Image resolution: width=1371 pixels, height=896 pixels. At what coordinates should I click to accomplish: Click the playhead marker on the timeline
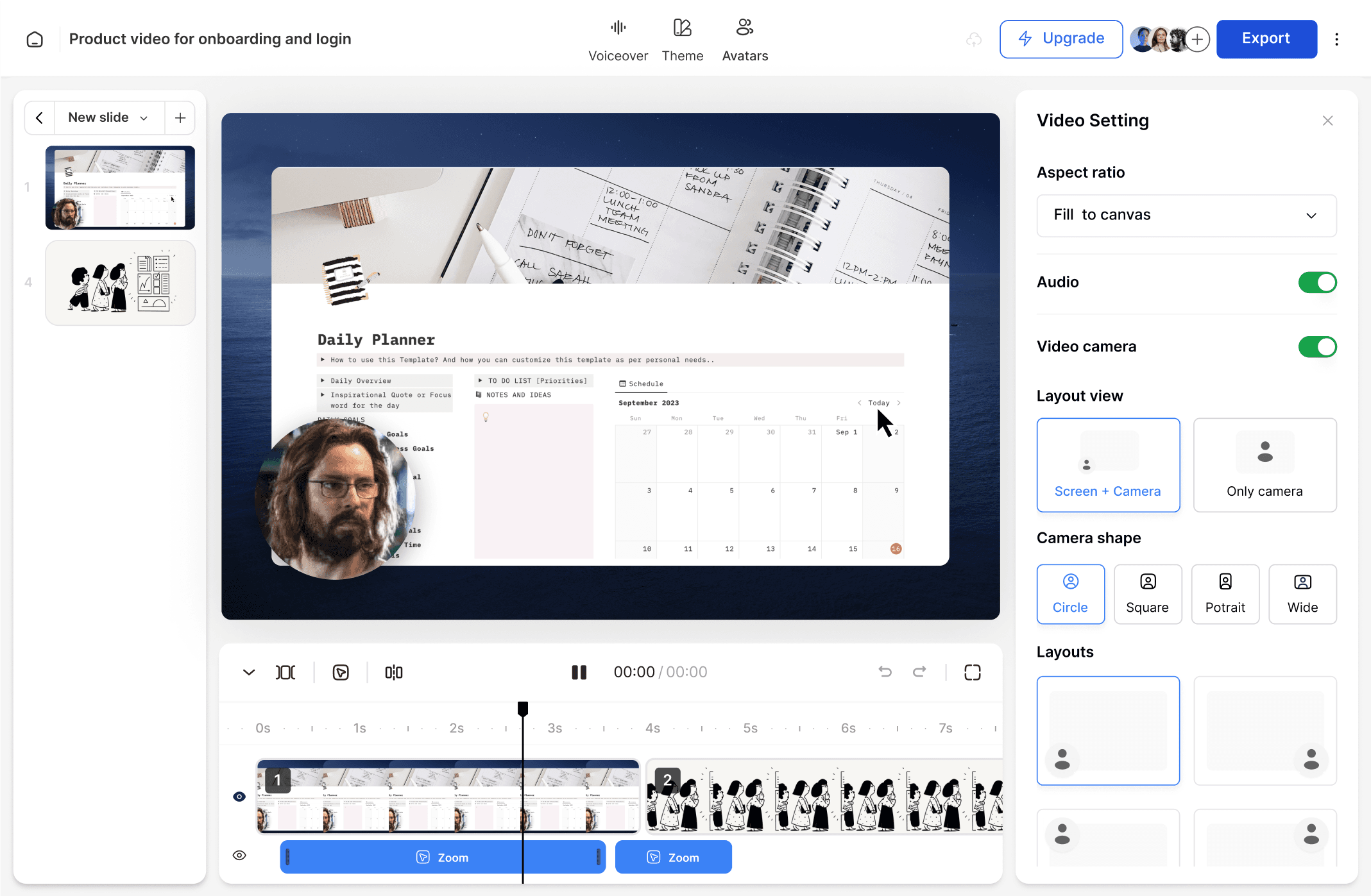(523, 709)
